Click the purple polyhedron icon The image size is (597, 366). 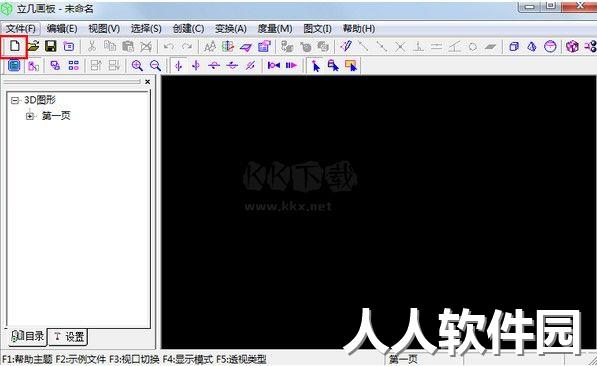coord(572,46)
